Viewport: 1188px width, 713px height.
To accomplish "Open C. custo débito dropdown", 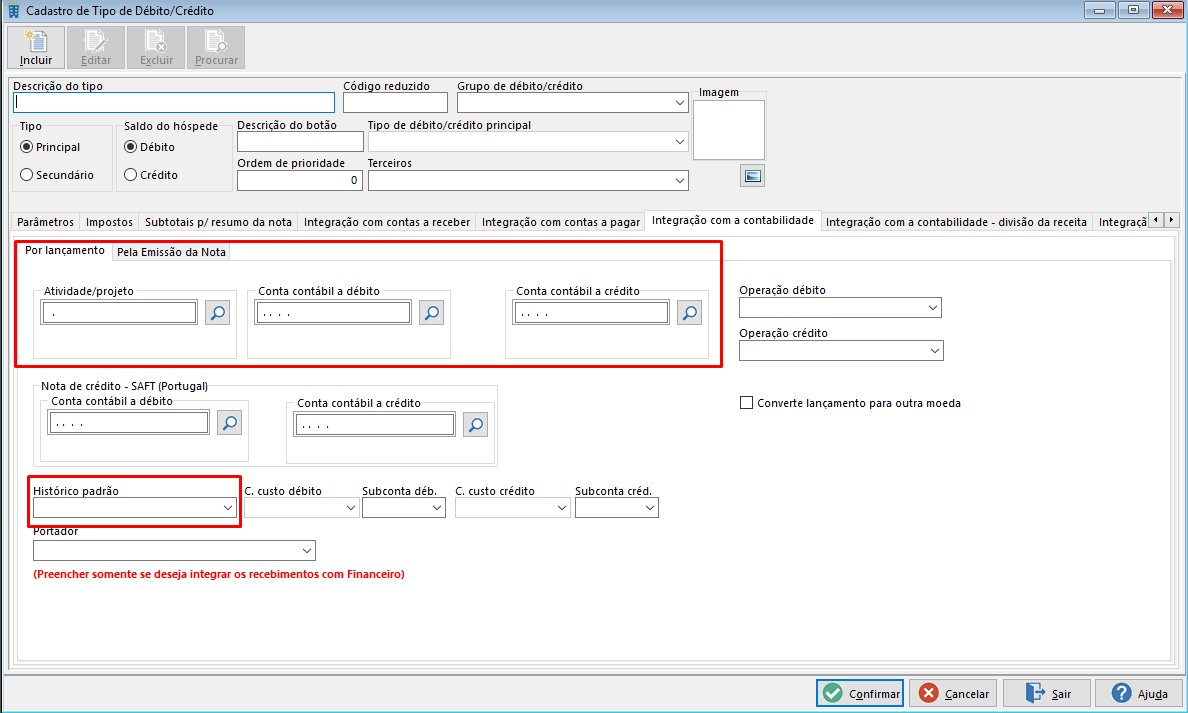I will (351, 508).
